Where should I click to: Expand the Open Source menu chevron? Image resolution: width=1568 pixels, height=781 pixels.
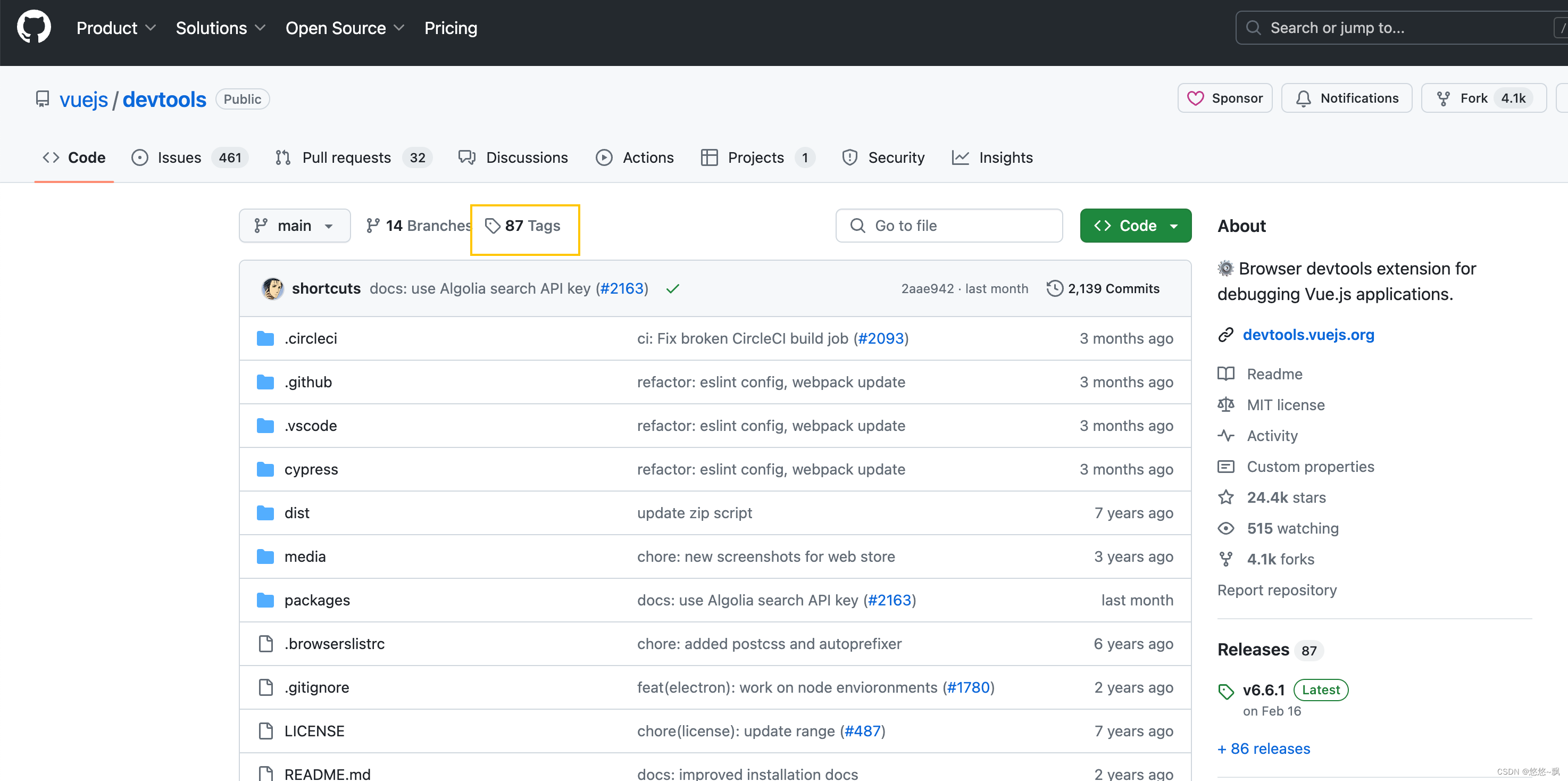point(399,27)
